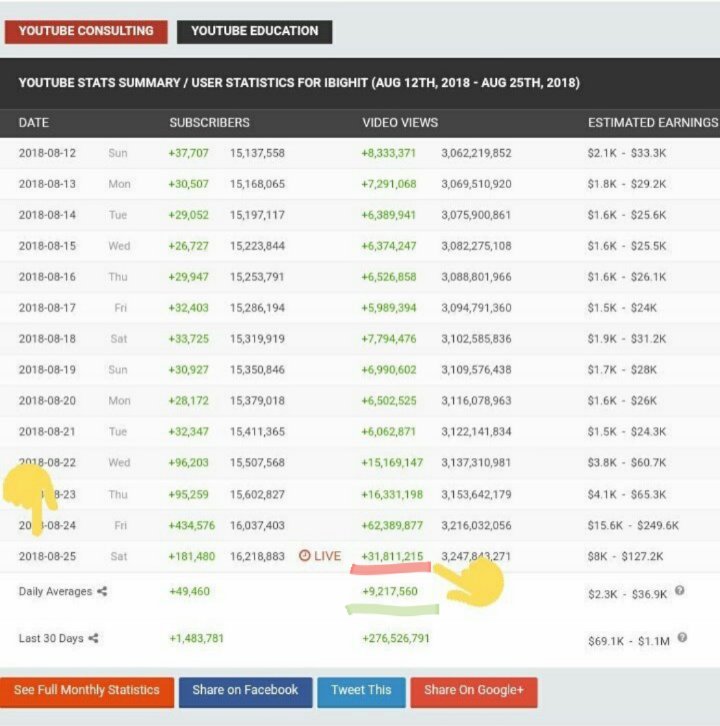Click last 30 days views +276,526,791

(396, 638)
